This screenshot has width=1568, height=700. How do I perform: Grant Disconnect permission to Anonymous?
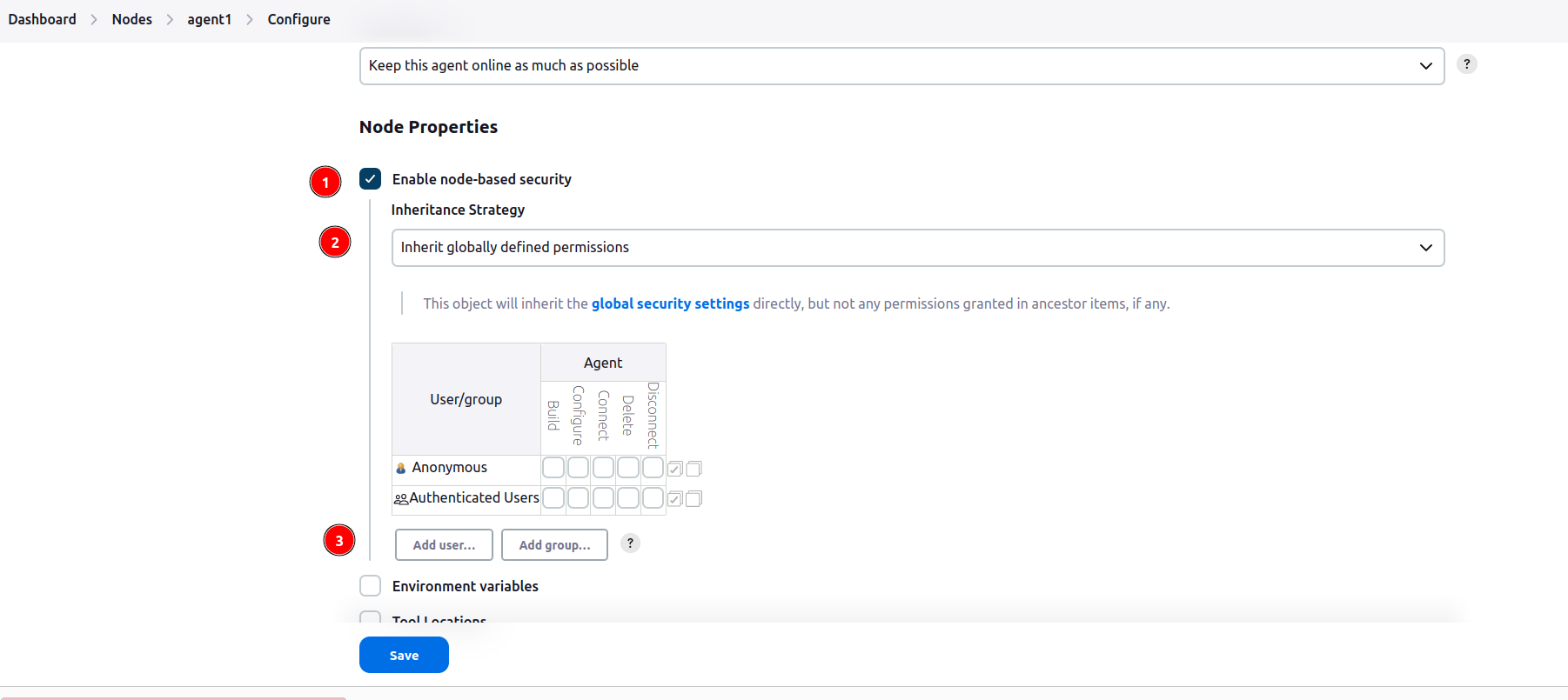coord(653,468)
